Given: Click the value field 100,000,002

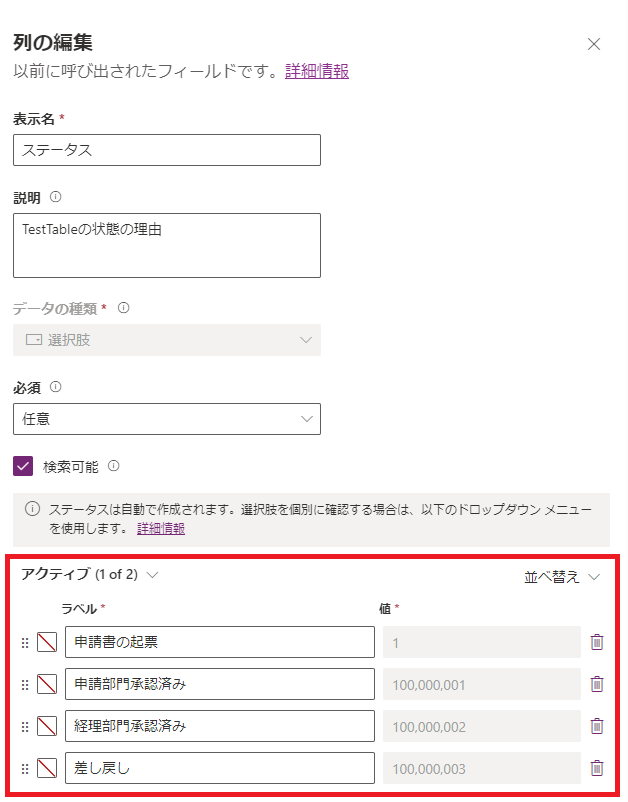Looking at the screenshot, I should click(x=482, y=726).
